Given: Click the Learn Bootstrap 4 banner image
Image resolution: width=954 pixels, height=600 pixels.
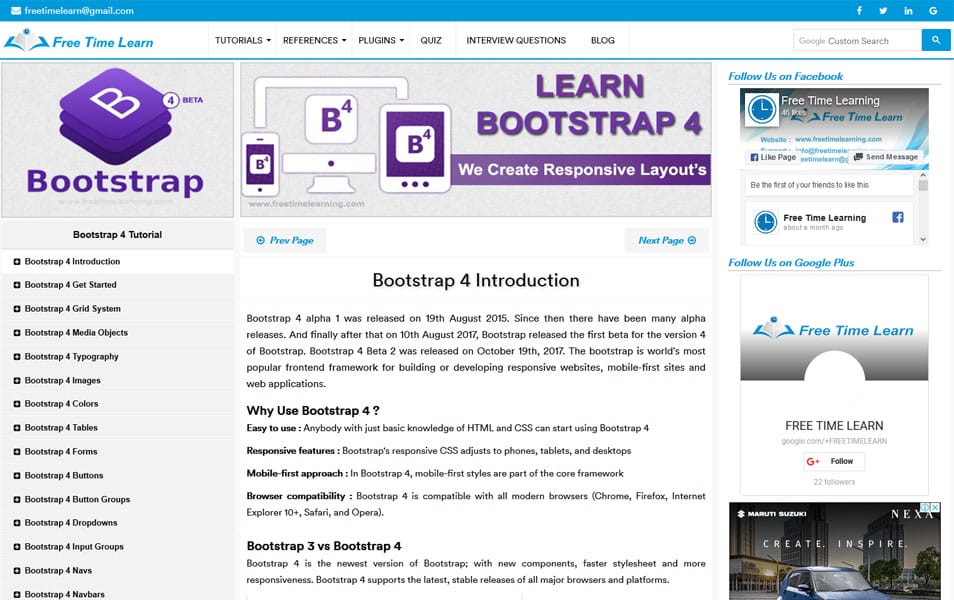Looking at the screenshot, I should click(x=476, y=139).
